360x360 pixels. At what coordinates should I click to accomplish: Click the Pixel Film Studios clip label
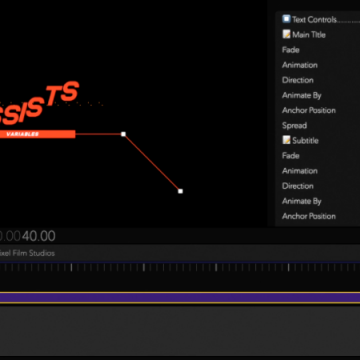27,253
